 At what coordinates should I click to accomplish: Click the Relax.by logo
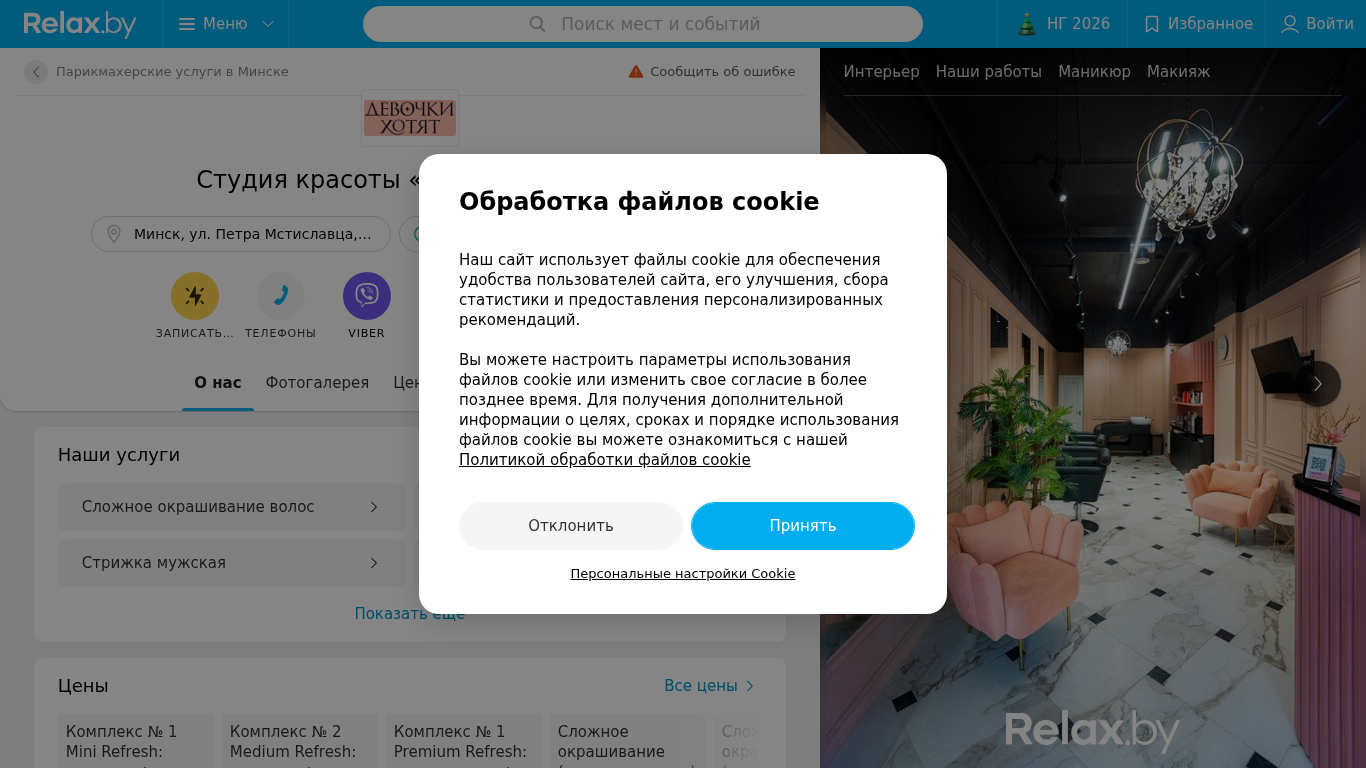(x=80, y=24)
